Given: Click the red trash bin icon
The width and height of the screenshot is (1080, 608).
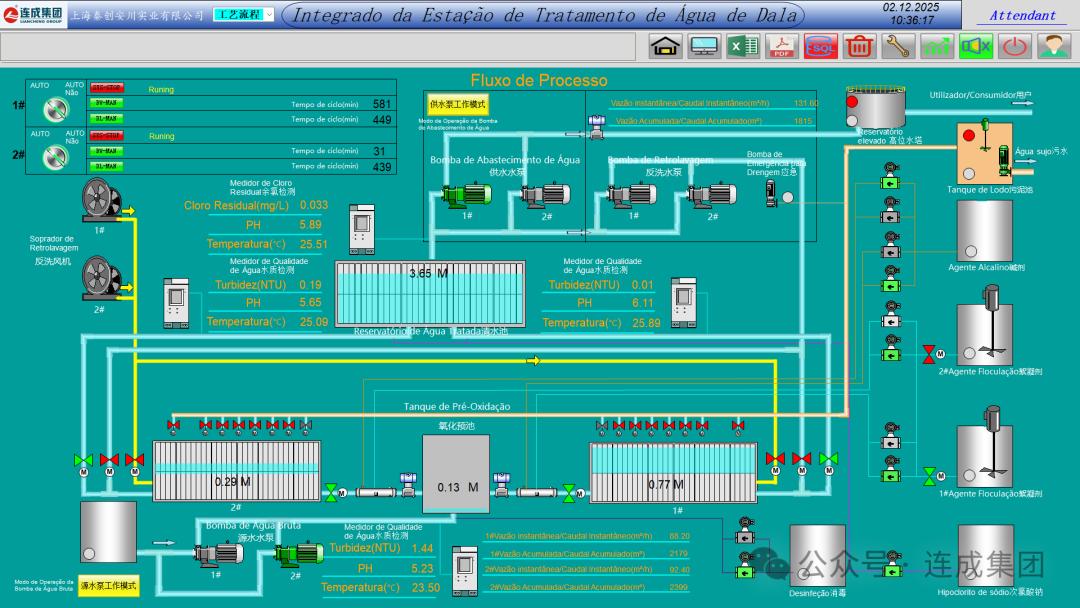Looking at the screenshot, I should [x=858, y=46].
